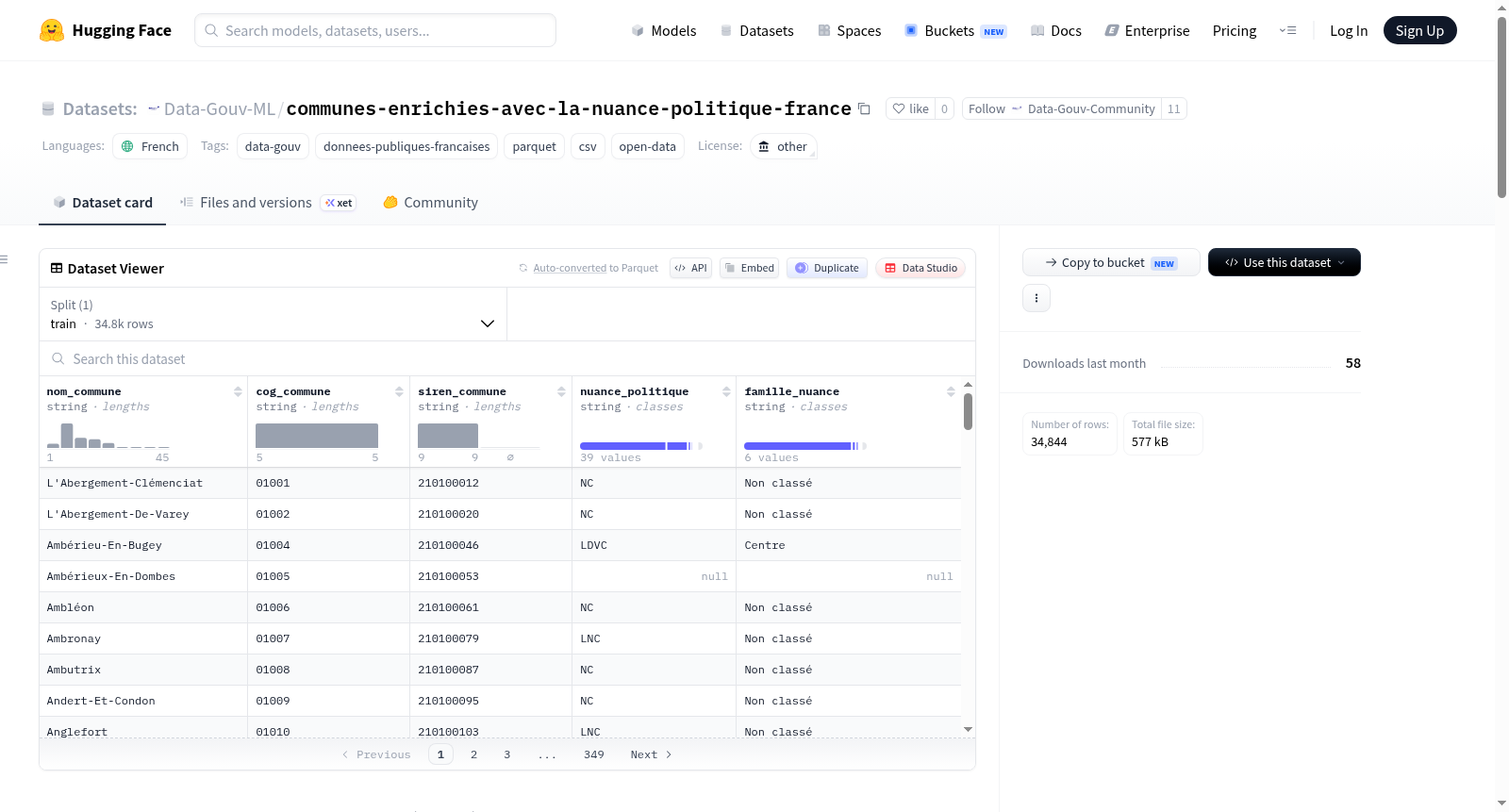This screenshot has height=812, width=1509.
Task: Click Log In link
Action: [x=1349, y=30]
